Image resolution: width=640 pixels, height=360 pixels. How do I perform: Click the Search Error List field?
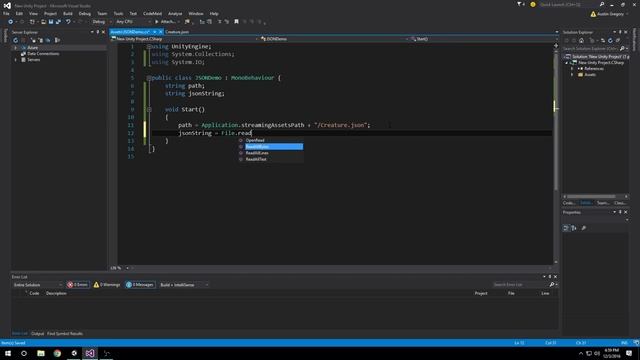(520, 284)
